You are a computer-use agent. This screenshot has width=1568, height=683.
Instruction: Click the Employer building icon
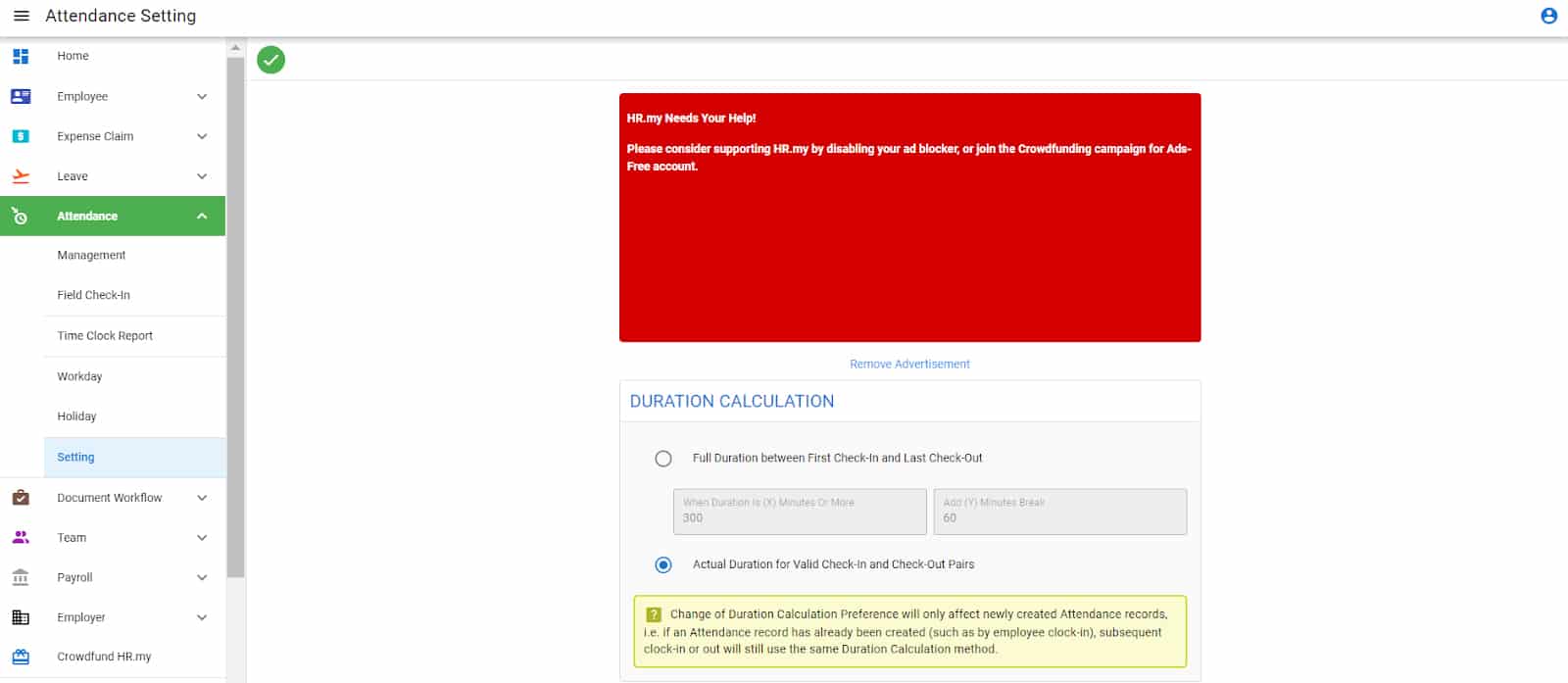[x=21, y=617]
